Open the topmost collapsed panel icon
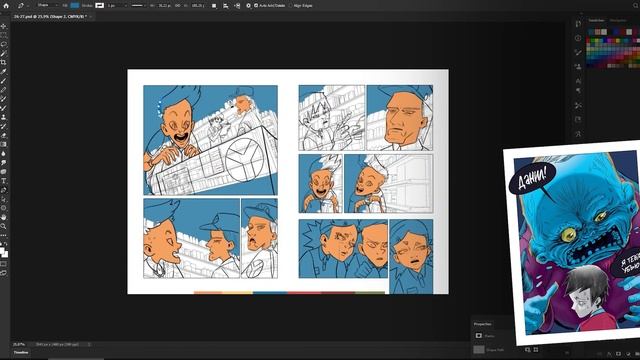 click(578, 24)
